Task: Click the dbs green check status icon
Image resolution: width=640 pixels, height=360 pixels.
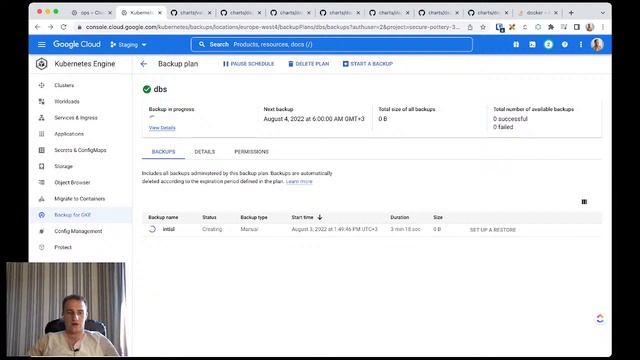Action: (147, 89)
